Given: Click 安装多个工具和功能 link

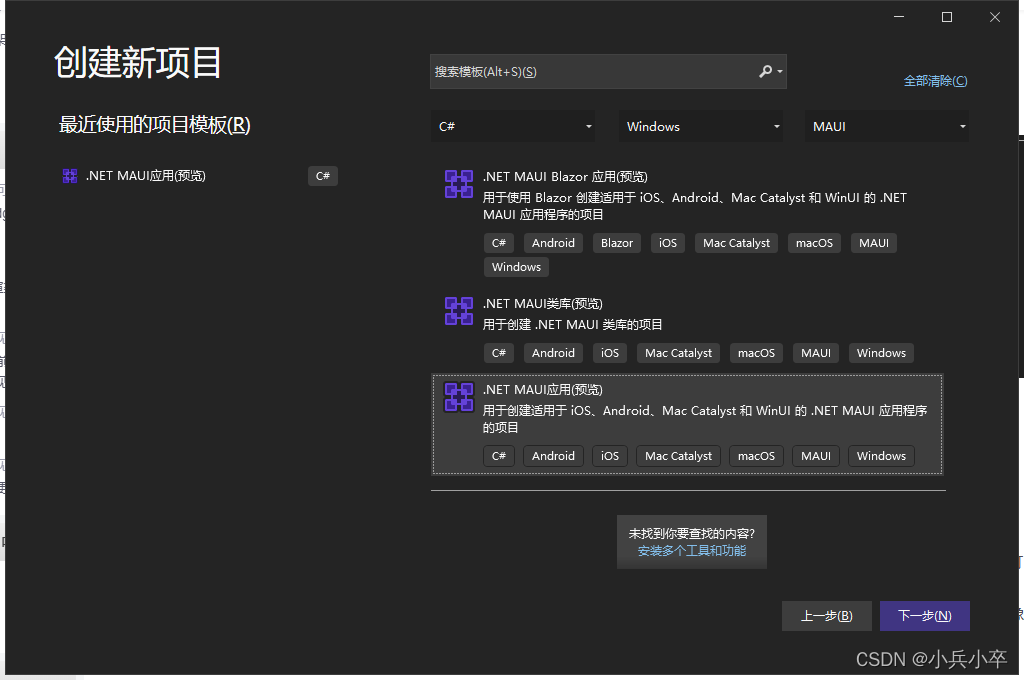Looking at the screenshot, I should point(691,550).
